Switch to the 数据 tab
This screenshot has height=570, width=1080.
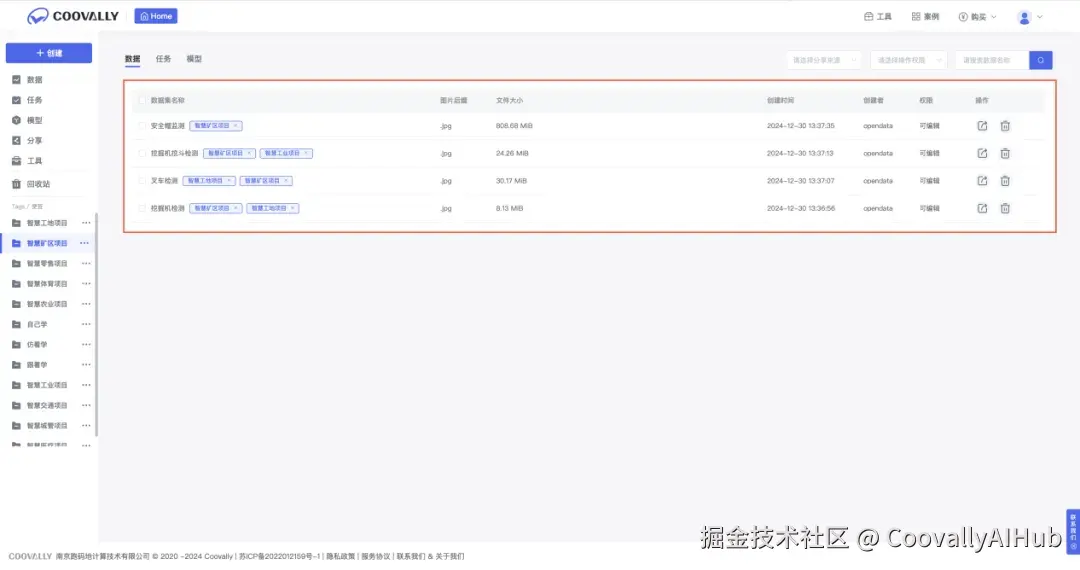click(132, 59)
